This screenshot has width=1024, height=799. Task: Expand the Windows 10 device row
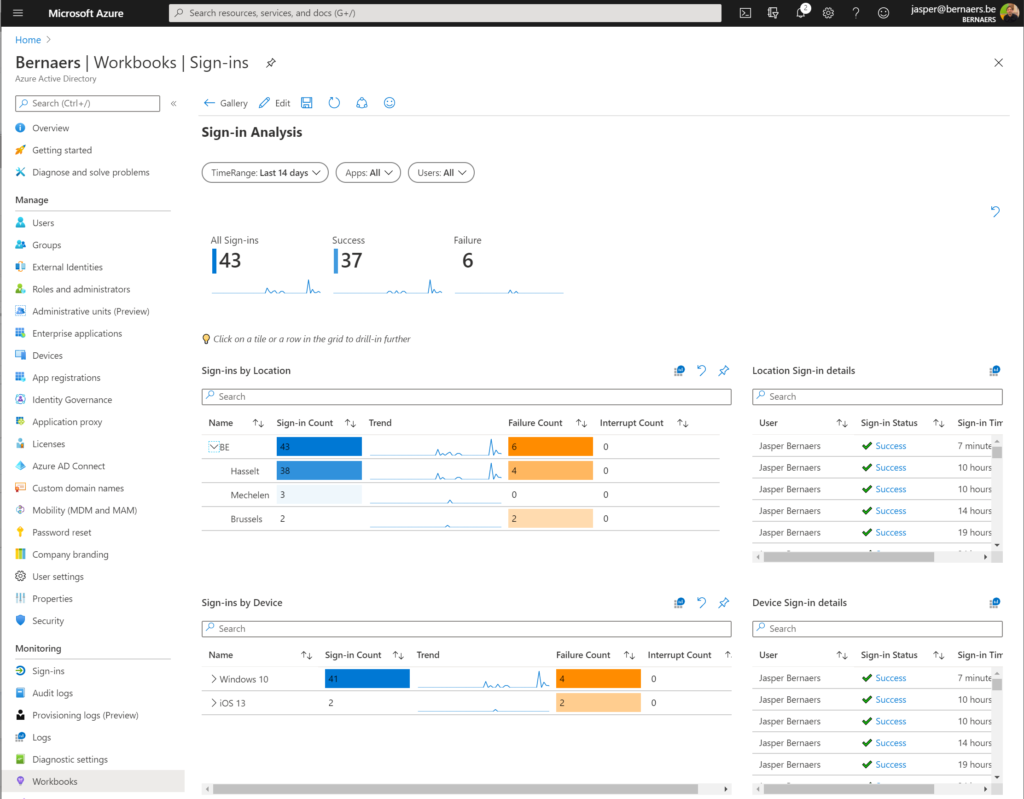[x=214, y=679]
